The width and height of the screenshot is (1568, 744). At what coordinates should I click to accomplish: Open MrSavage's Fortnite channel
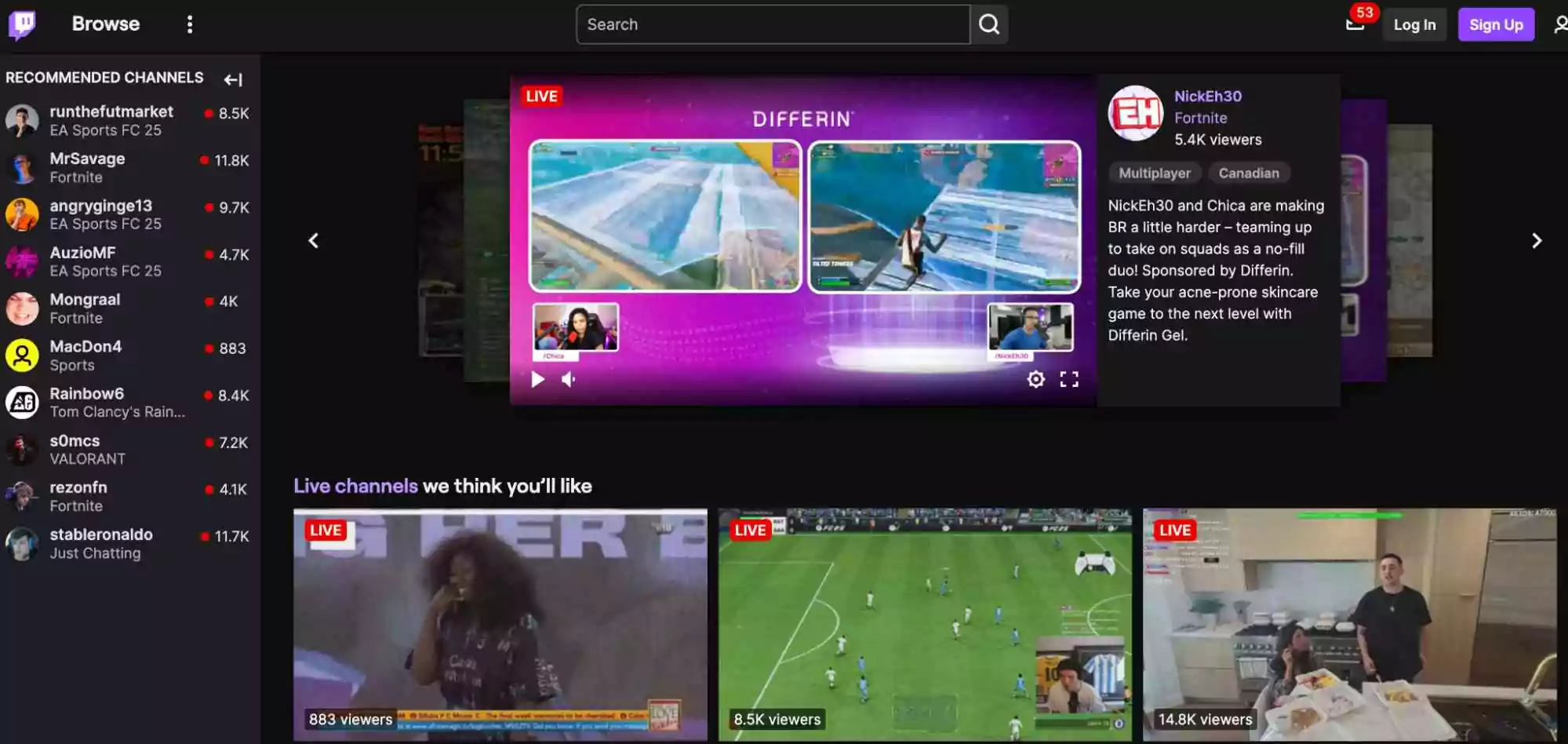tap(87, 167)
